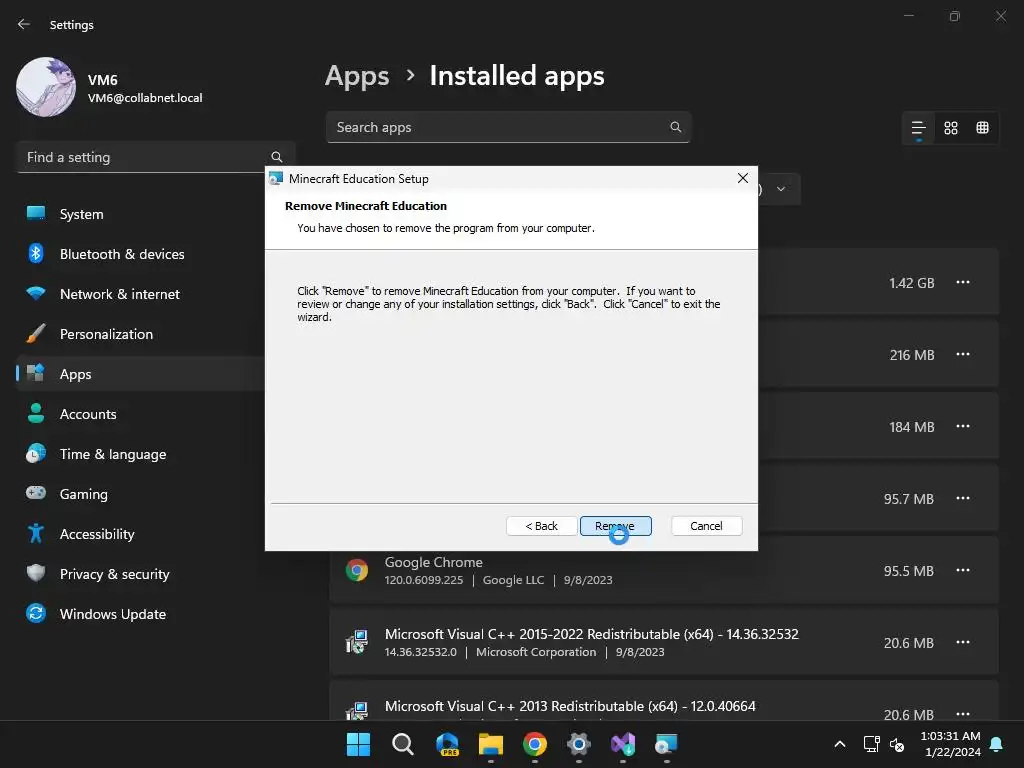Switch to list view layout icon

coord(919,128)
